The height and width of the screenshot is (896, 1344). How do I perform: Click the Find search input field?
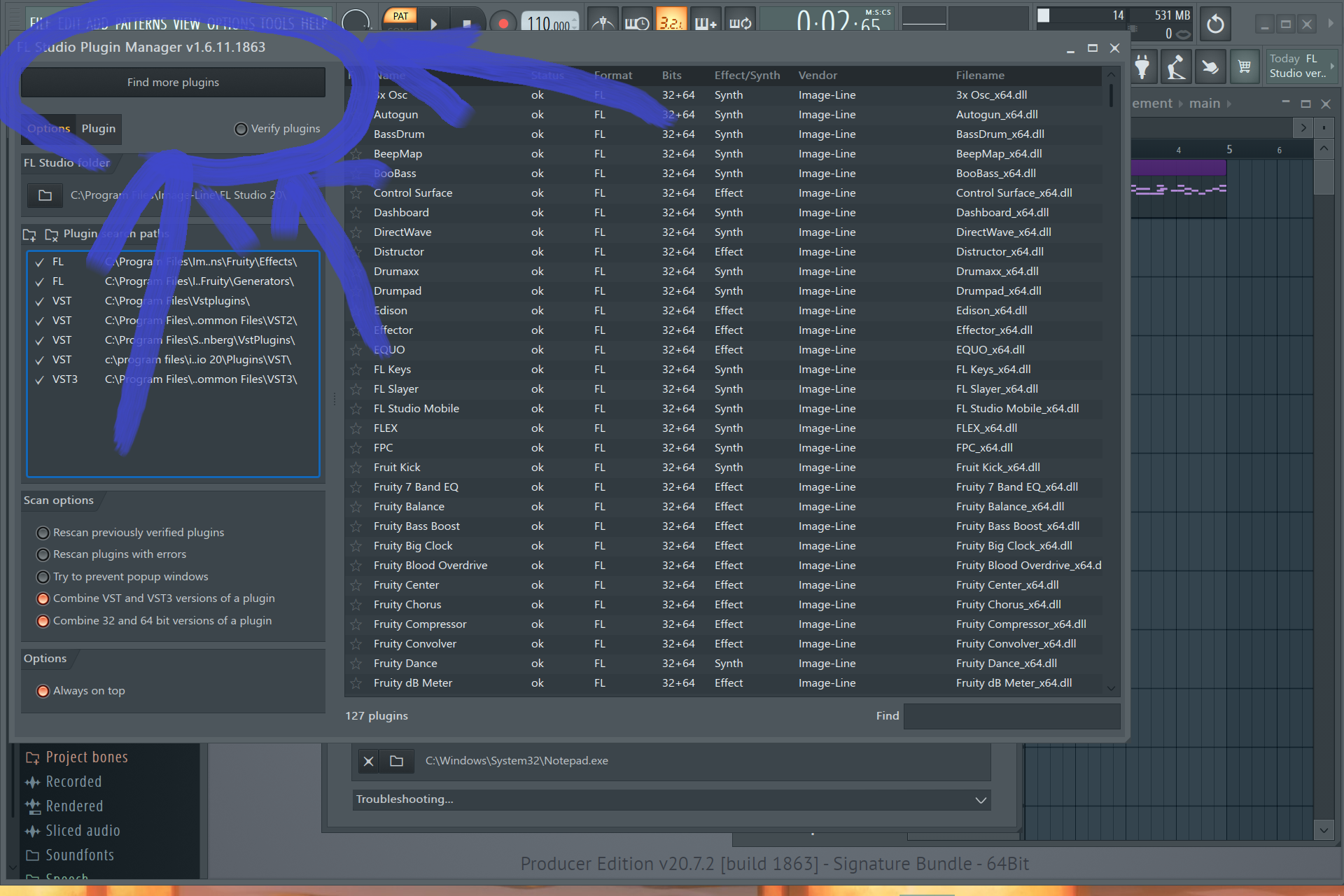pyautogui.click(x=1011, y=716)
